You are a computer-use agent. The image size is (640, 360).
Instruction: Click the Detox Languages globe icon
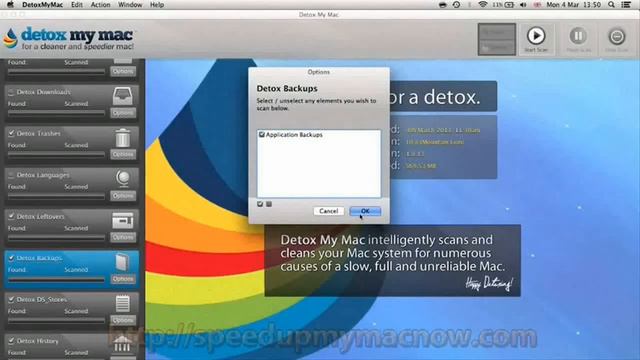[x=122, y=179]
